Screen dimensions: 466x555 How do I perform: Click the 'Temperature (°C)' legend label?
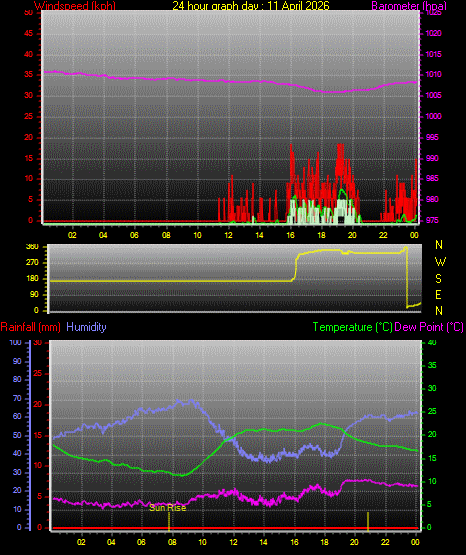coord(352,327)
